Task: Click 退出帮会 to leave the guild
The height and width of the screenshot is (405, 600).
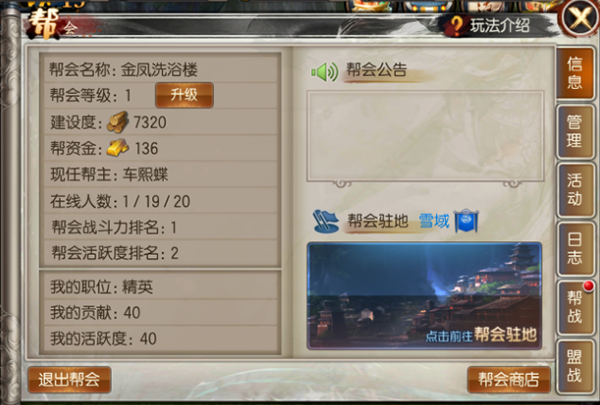Action: (x=69, y=379)
